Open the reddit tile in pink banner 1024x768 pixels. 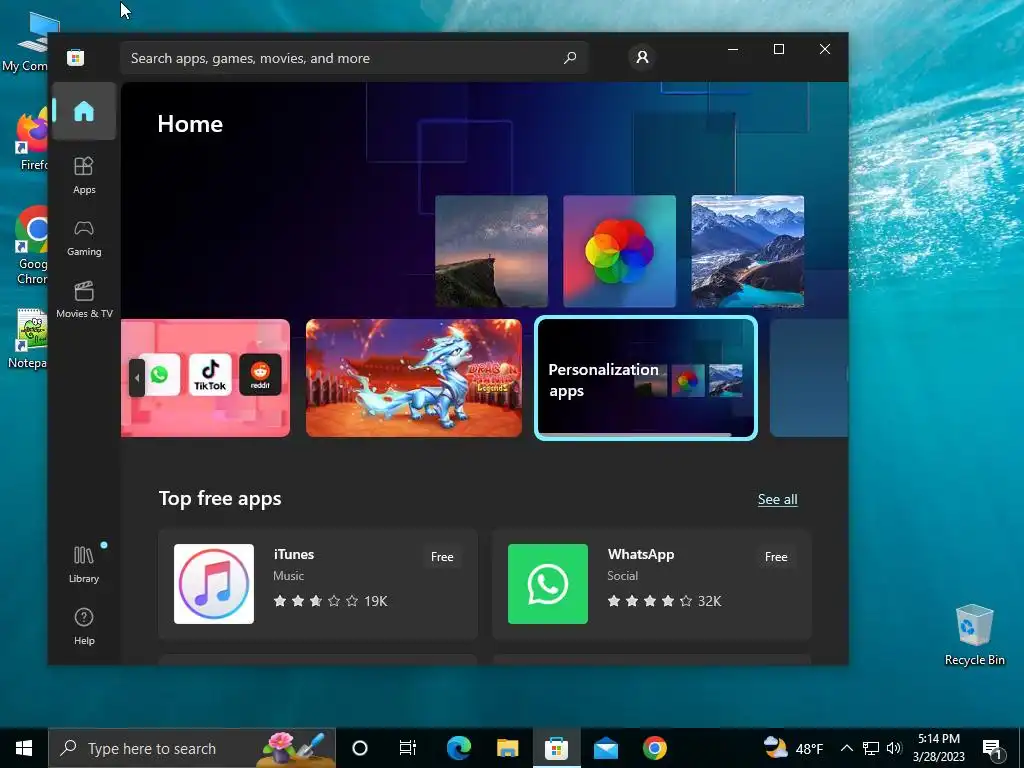coord(261,374)
